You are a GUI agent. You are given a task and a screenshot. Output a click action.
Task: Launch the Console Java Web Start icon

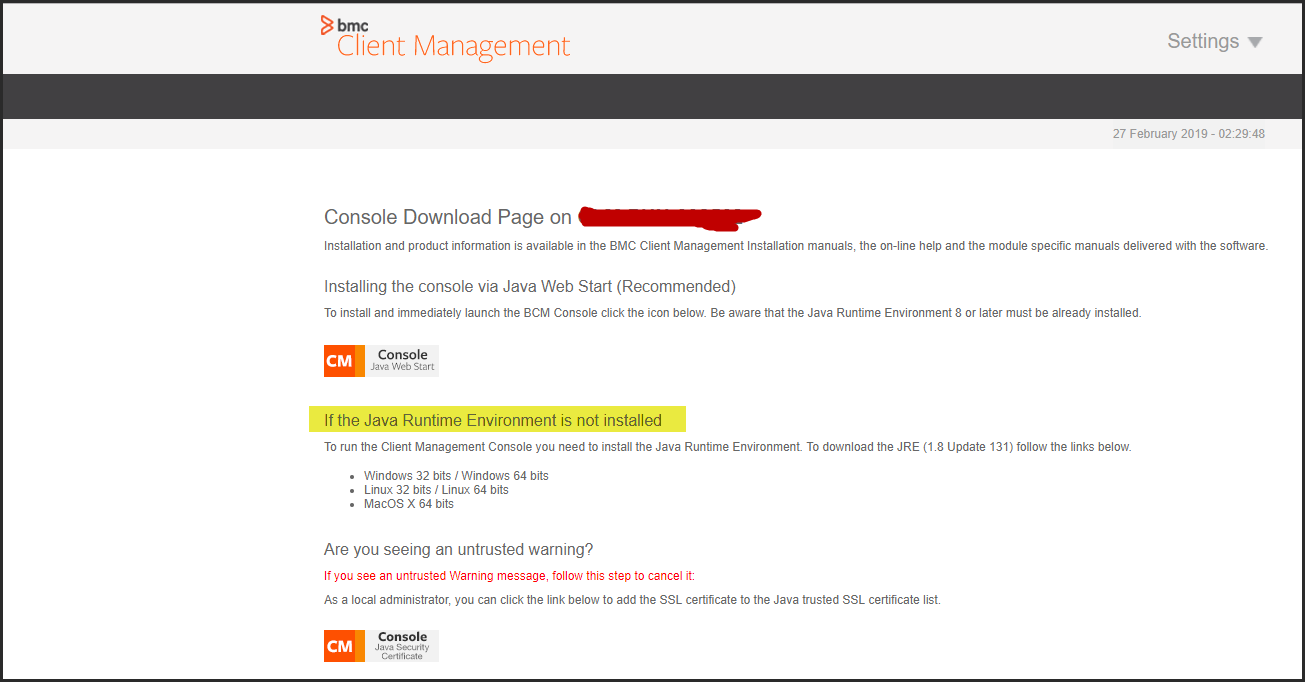point(381,361)
